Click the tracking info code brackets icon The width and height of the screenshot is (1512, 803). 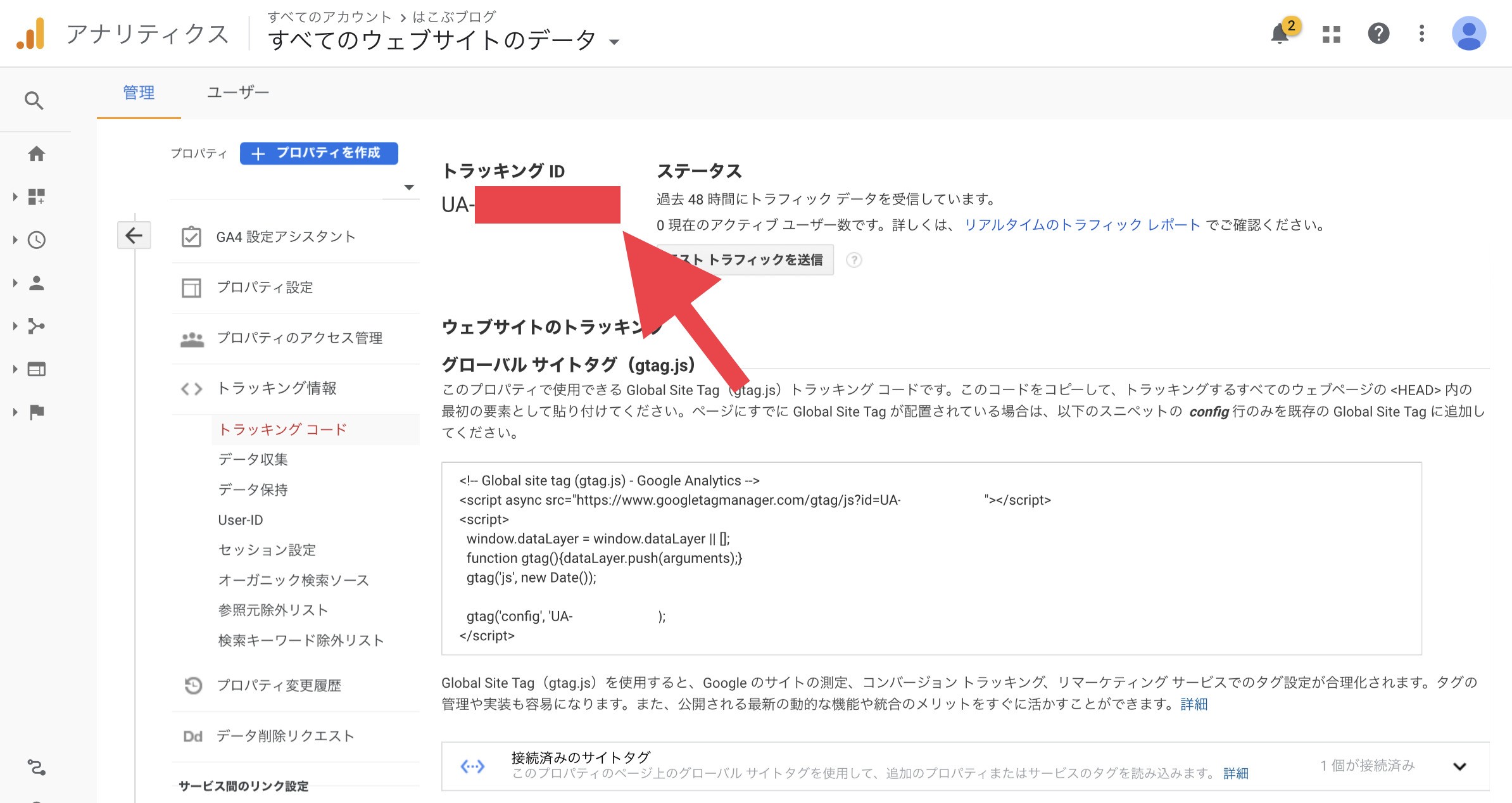(x=191, y=389)
